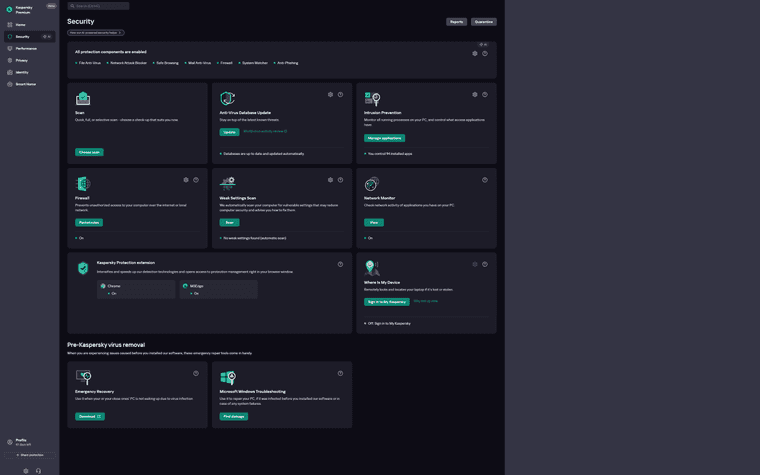
Task: Click the Where Is My Device icon
Action: pos(372,268)
